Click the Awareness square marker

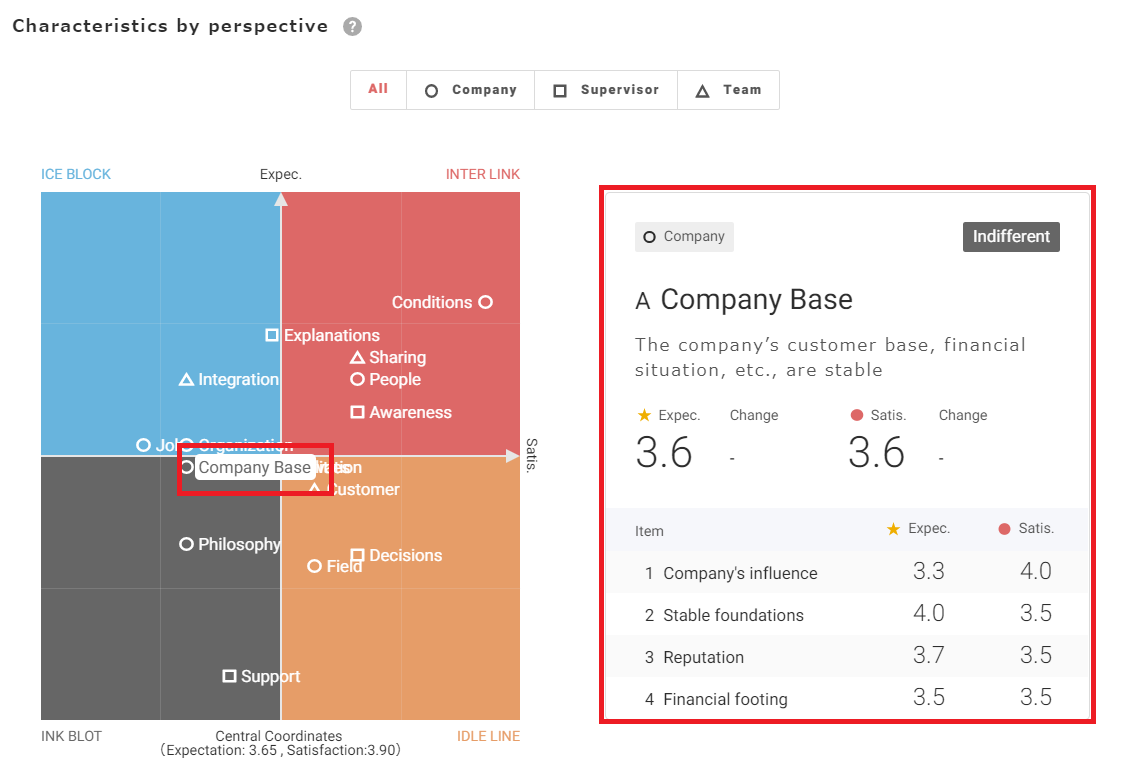(x=357, y=412)
